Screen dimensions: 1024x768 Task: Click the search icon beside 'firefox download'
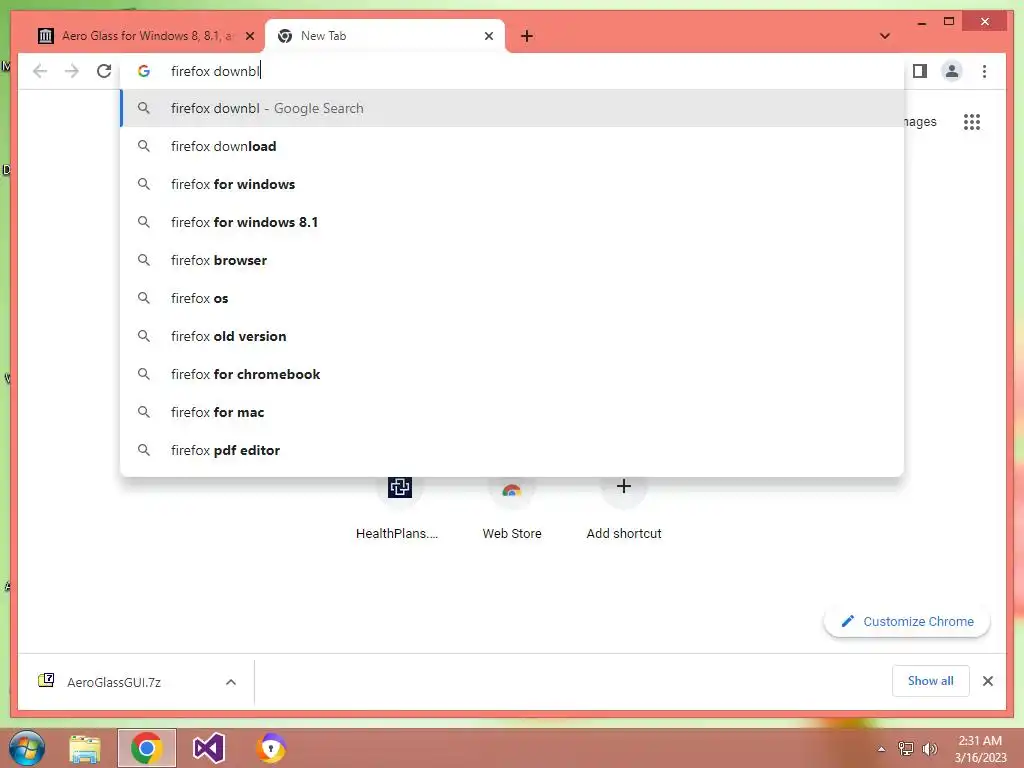click(x=144, y=146)
